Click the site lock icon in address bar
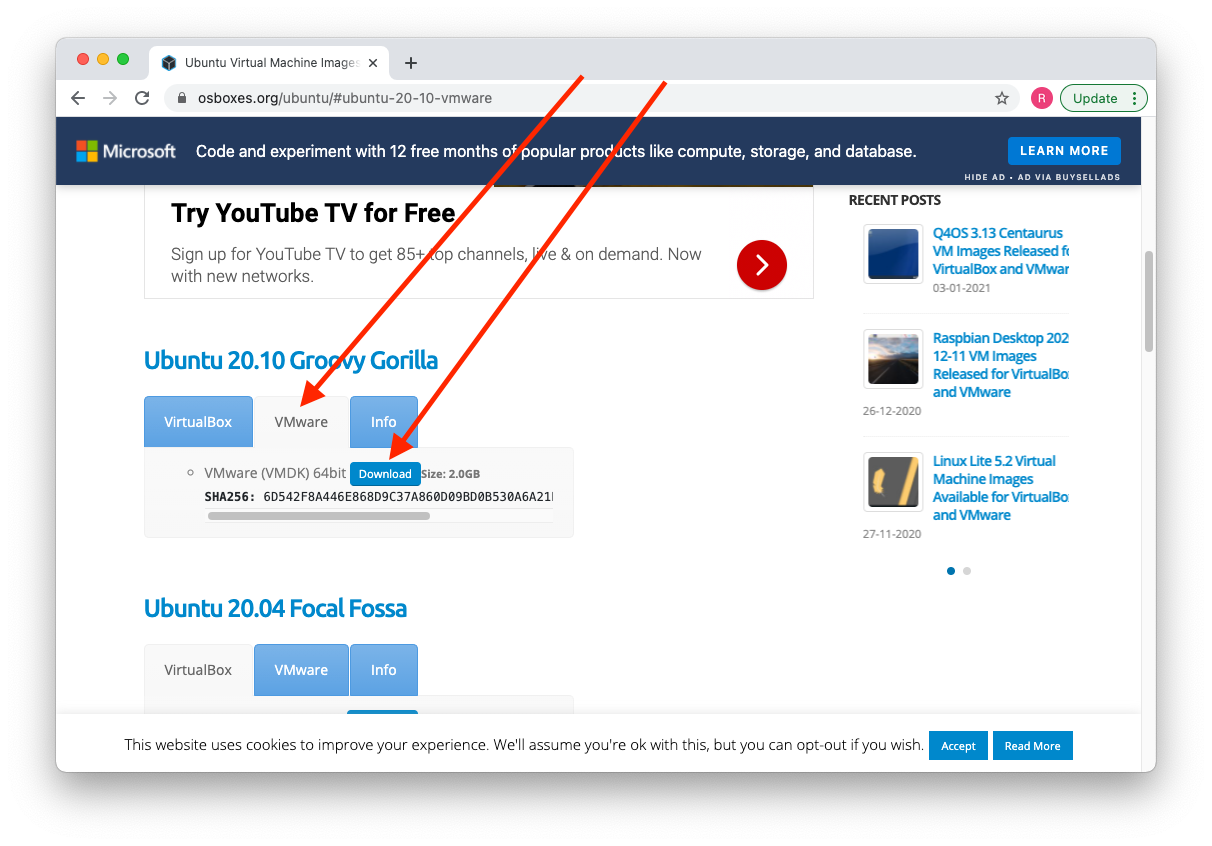 [182, 98]
